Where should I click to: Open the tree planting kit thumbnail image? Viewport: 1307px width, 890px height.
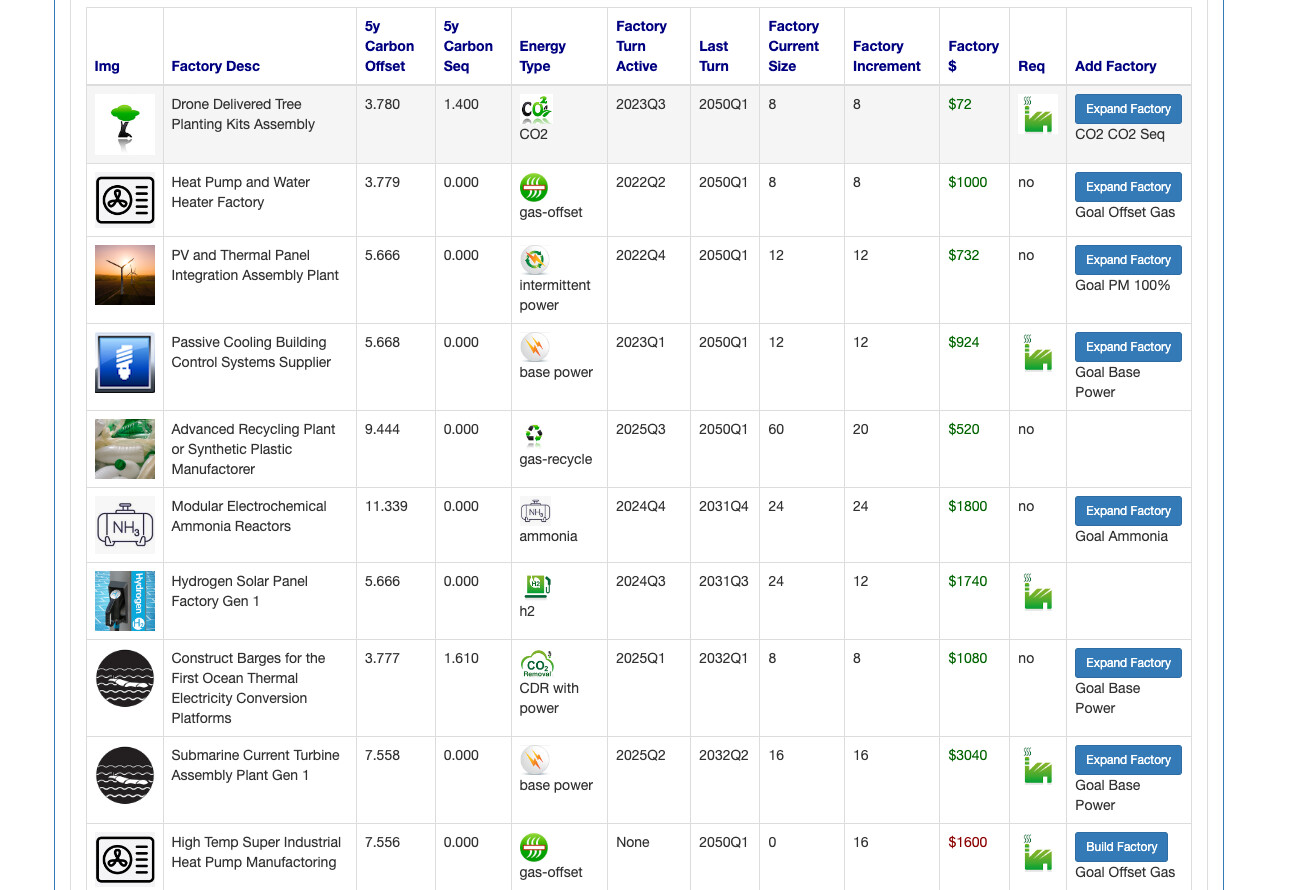[125, 124]
